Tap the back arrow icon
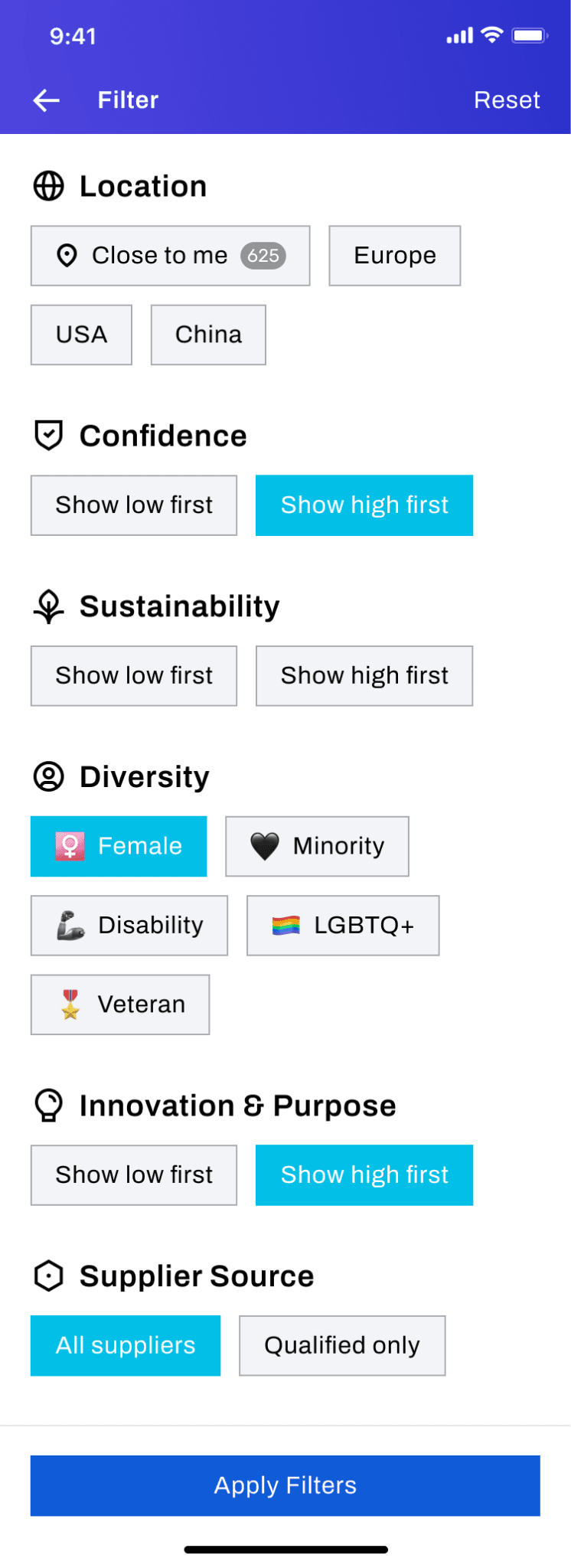Viewport: 571px width, 1568px height. click(47, 100)
